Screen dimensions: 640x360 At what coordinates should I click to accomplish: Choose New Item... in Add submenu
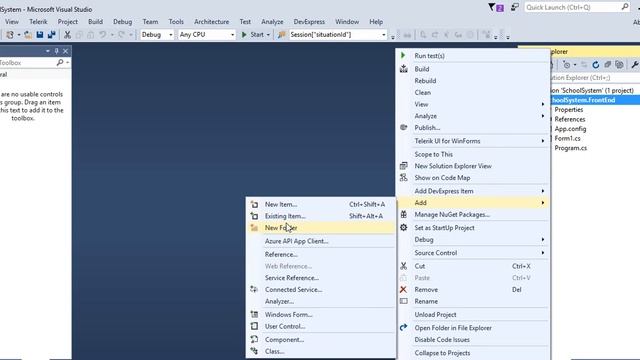click(x=321, y=204)
